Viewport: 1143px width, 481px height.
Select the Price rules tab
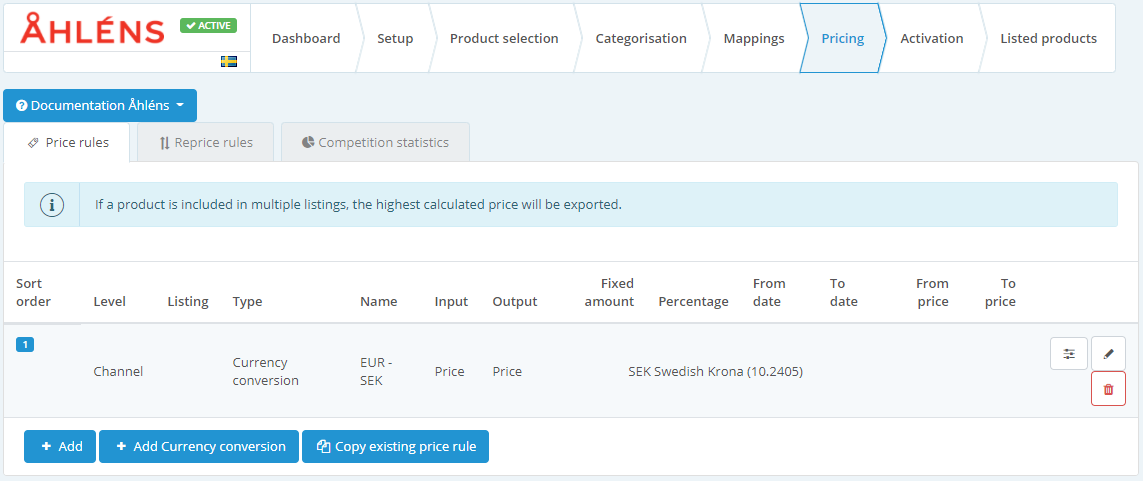coord(67,142)
